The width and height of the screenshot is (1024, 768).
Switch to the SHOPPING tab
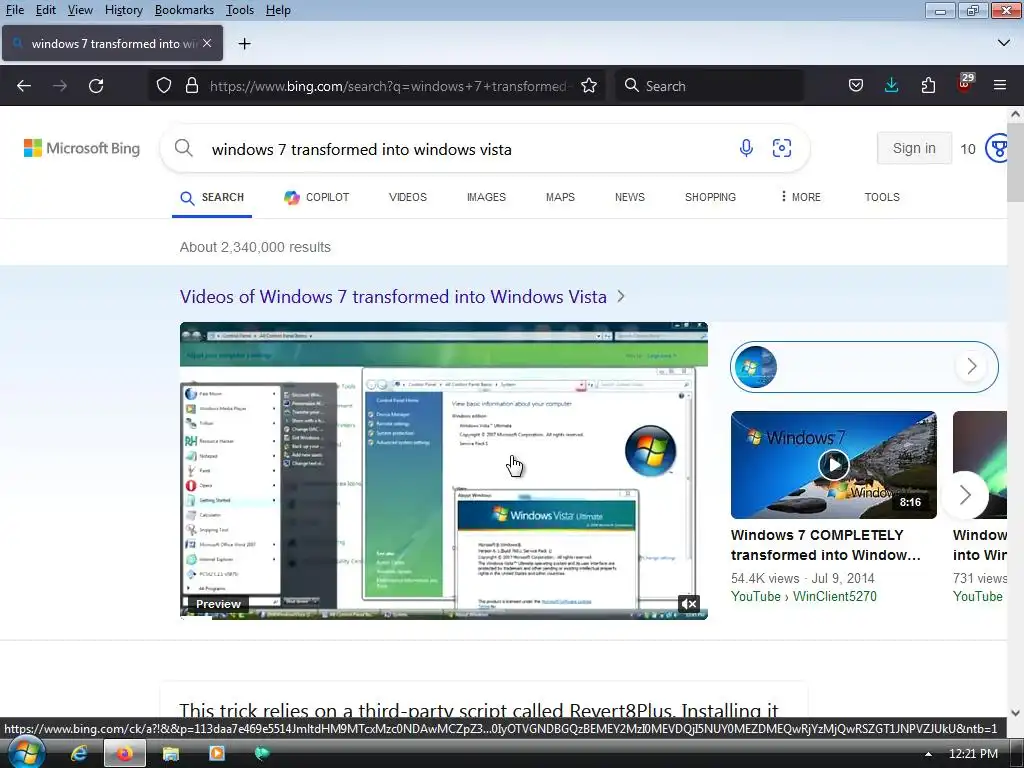[711, 197]
